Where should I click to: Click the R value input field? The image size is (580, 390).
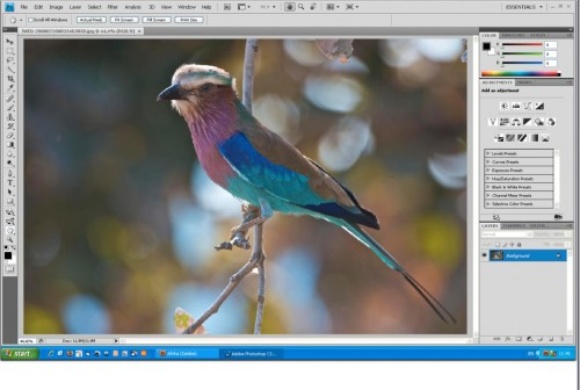coord(551,45)
